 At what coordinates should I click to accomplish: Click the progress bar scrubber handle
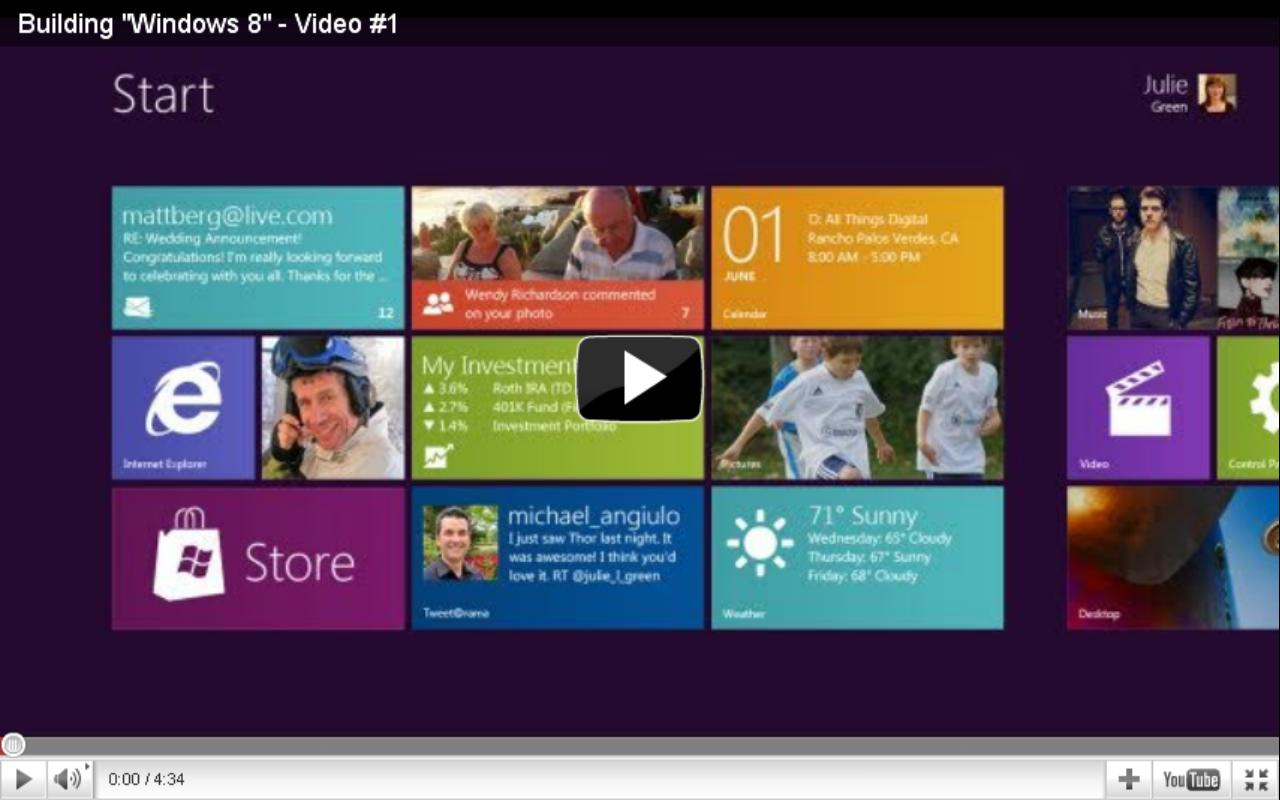click(x=13, y=745)
